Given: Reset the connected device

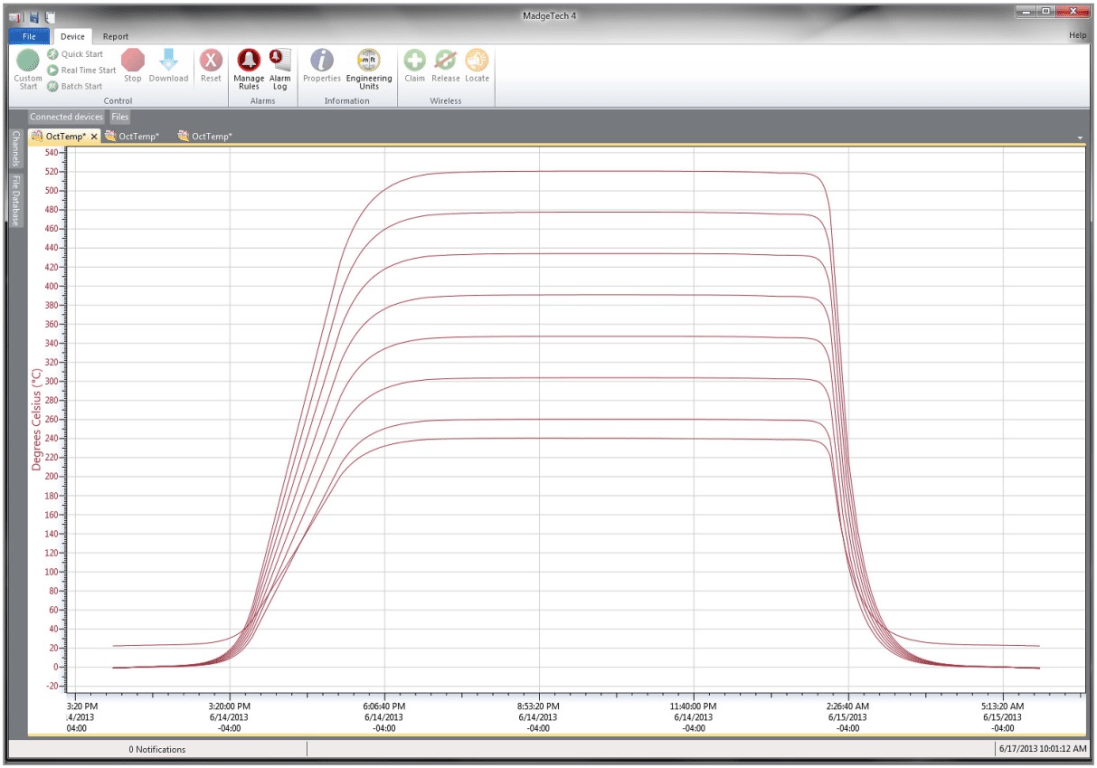Looking at the screenshot, I should coord(209,64).
